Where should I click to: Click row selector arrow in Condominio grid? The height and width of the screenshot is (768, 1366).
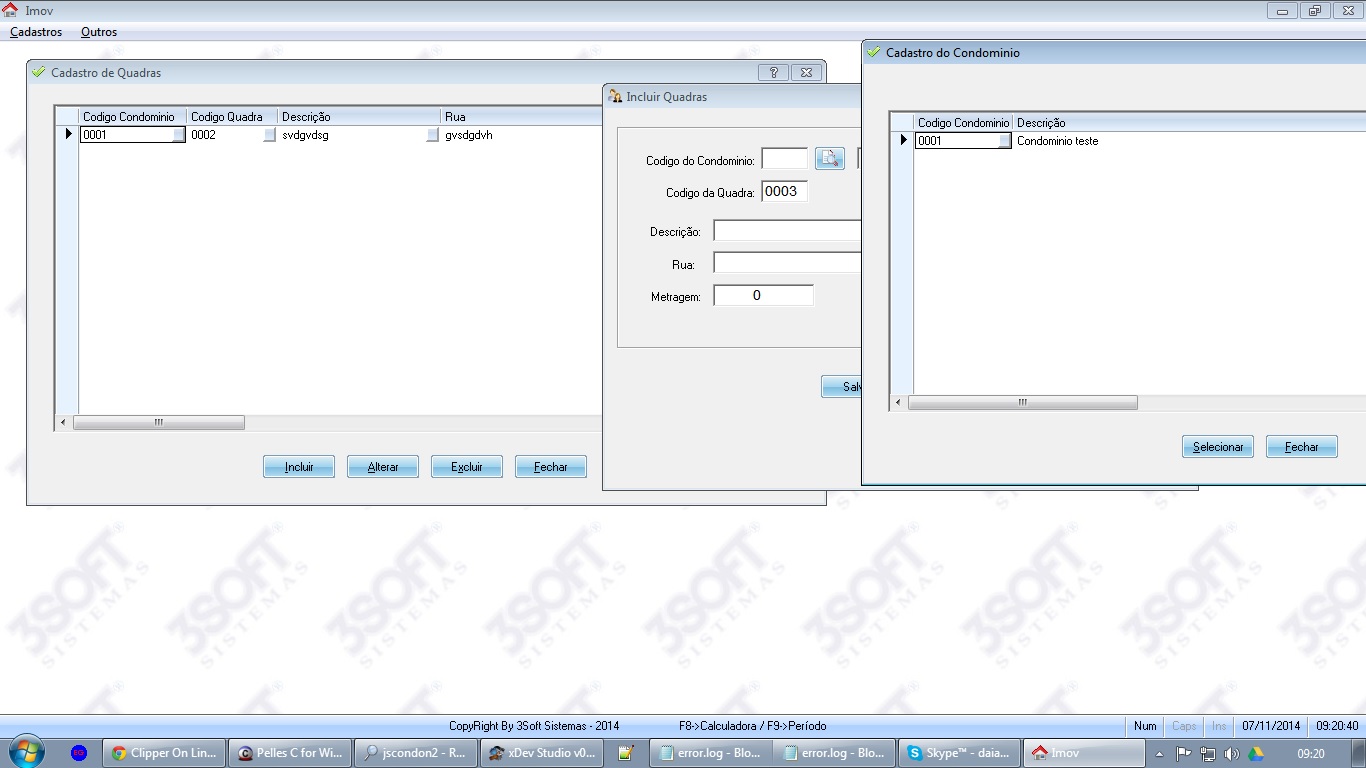903,140
